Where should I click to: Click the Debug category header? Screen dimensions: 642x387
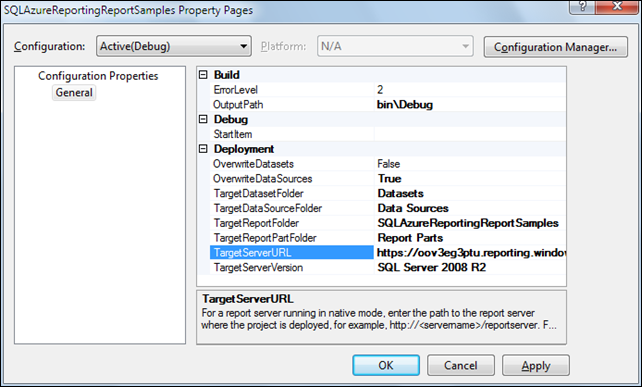tap(231, 119)
